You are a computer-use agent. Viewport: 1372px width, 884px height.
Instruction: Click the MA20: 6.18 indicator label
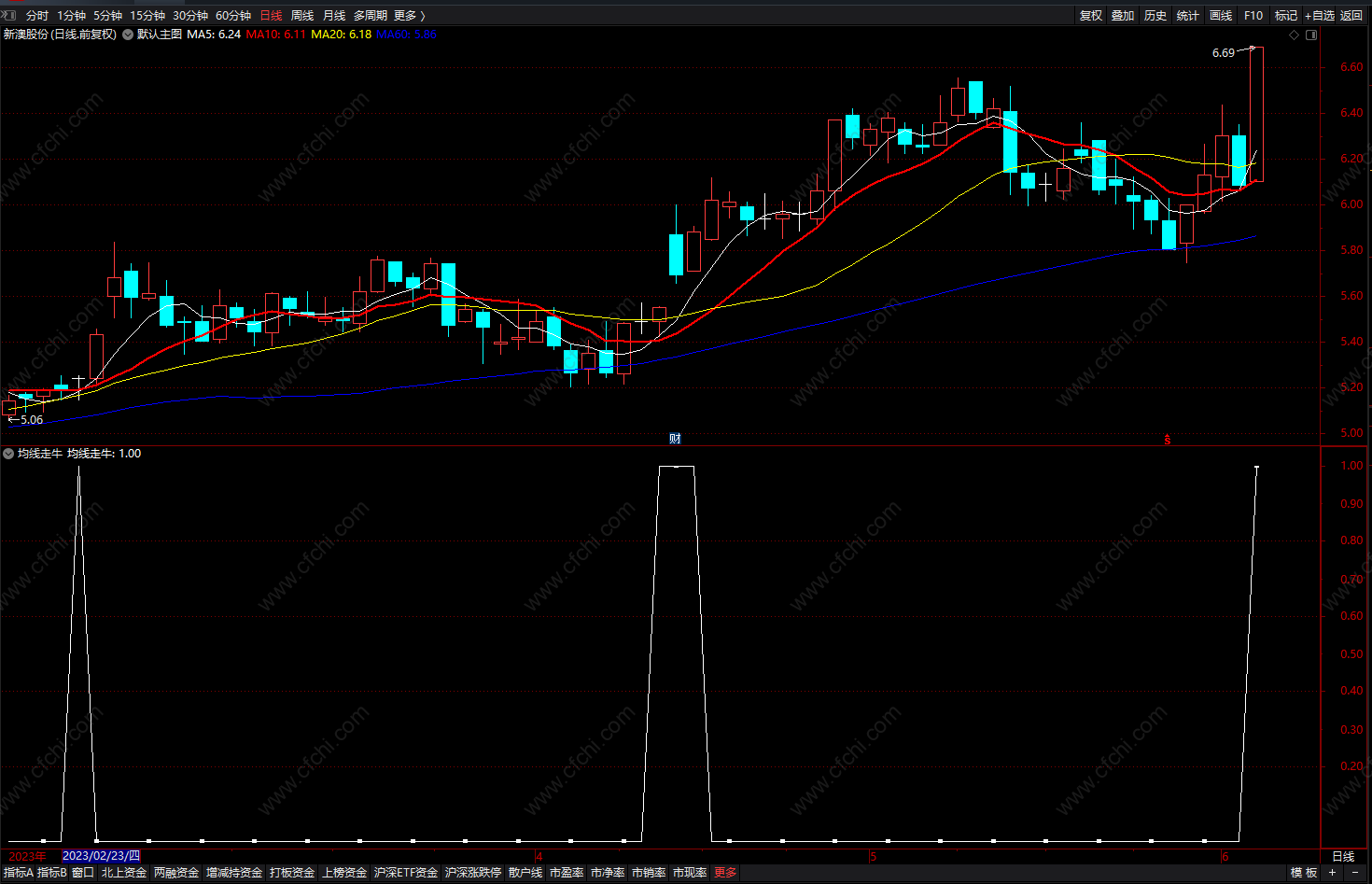tap(341, 35)
